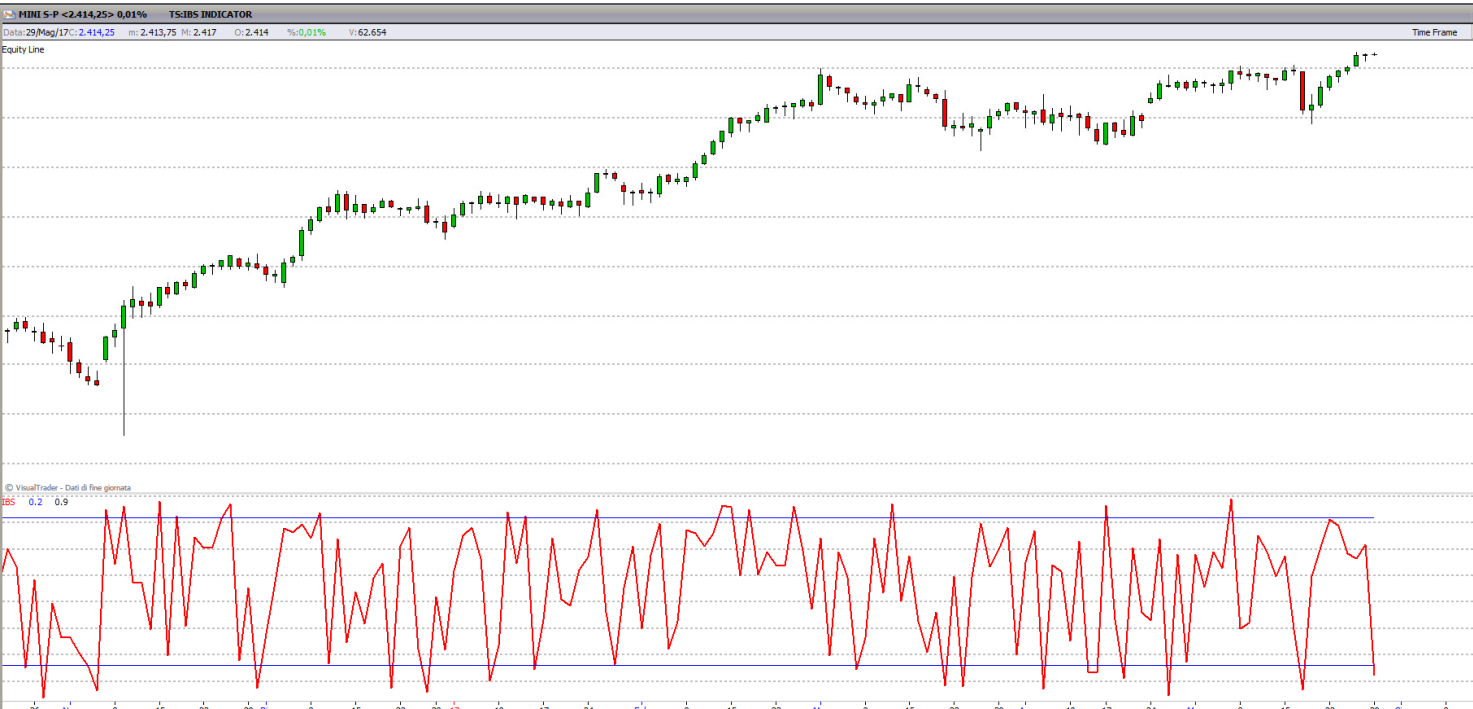Click the 0.9 threshold value
The width and height of the screenshot is (1473, 709).
pyautogui.click(x=61, y=502)
